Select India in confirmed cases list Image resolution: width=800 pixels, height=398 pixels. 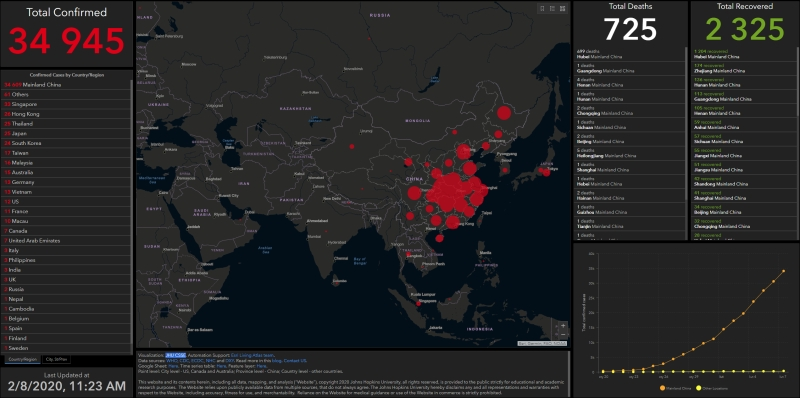pyautogui.click(x=66, y=269)
